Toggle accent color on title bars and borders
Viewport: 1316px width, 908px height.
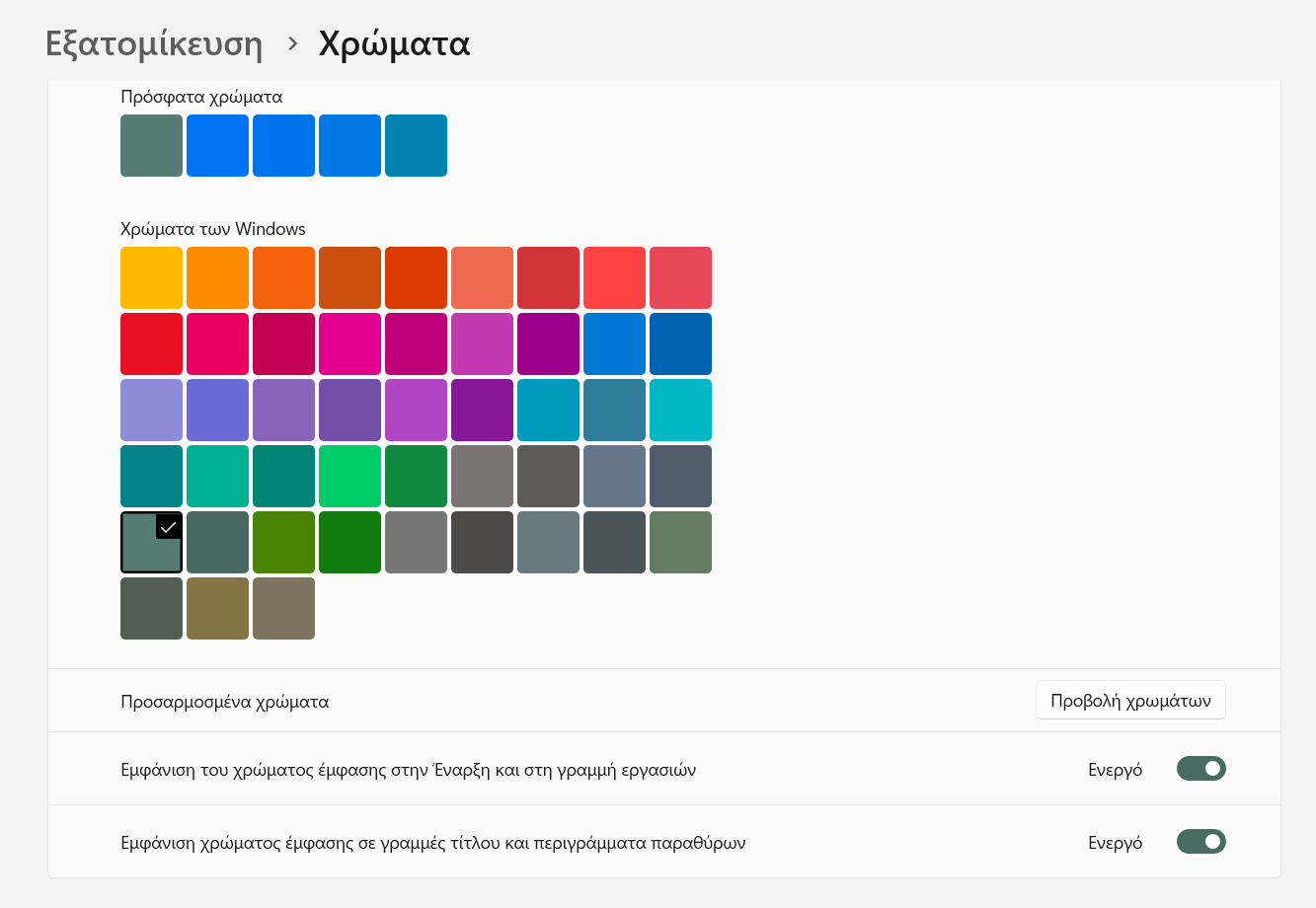1201,842
